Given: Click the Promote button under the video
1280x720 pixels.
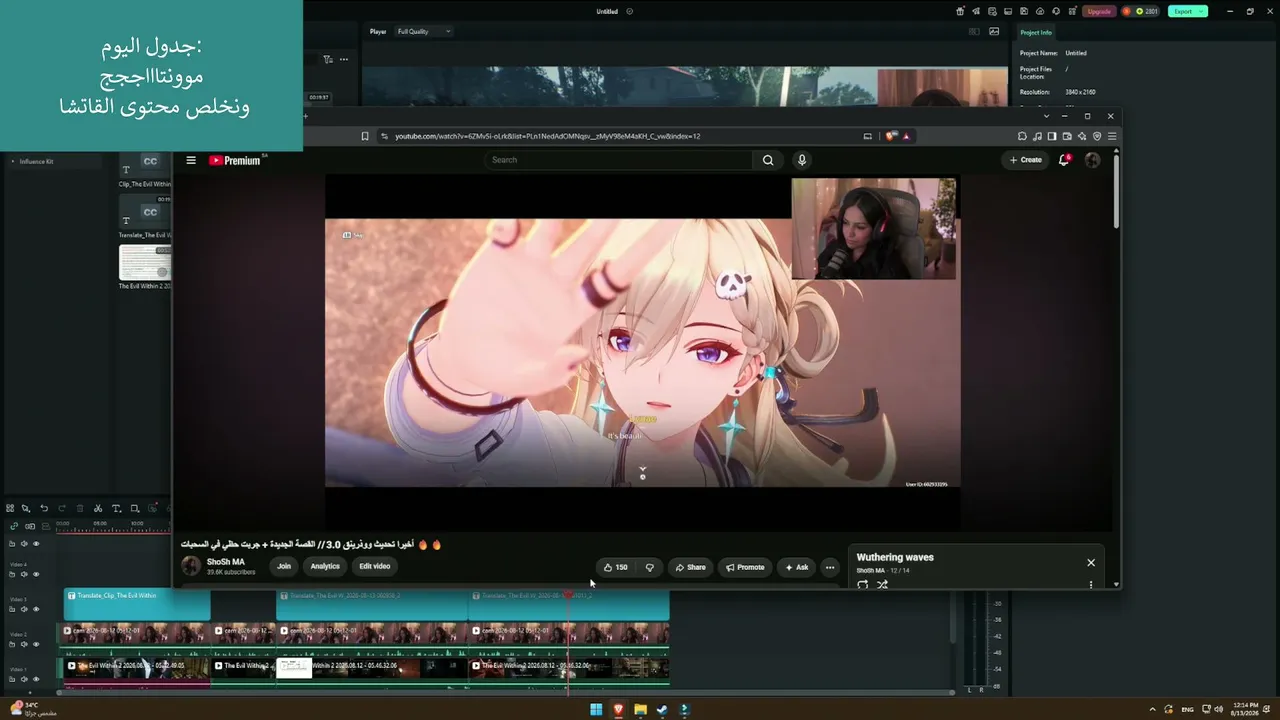Looking at the screenshot, I should [745, 567].
